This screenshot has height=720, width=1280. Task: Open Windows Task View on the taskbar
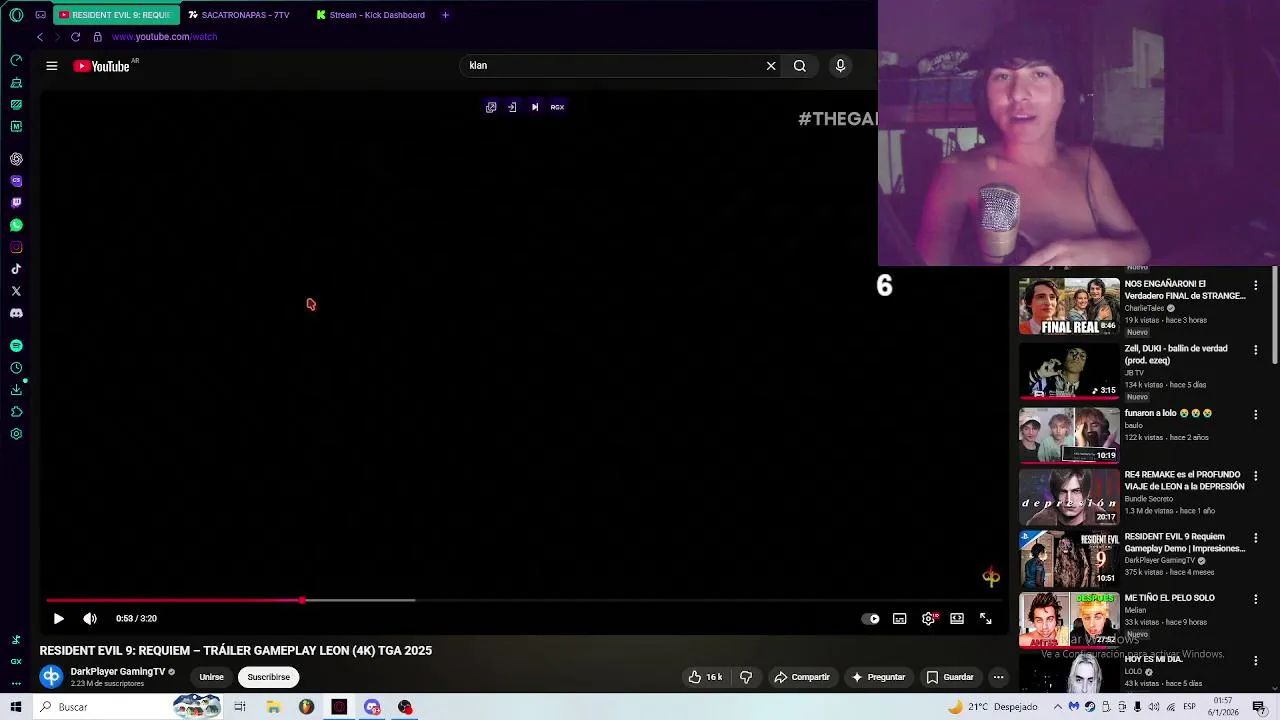240,707
